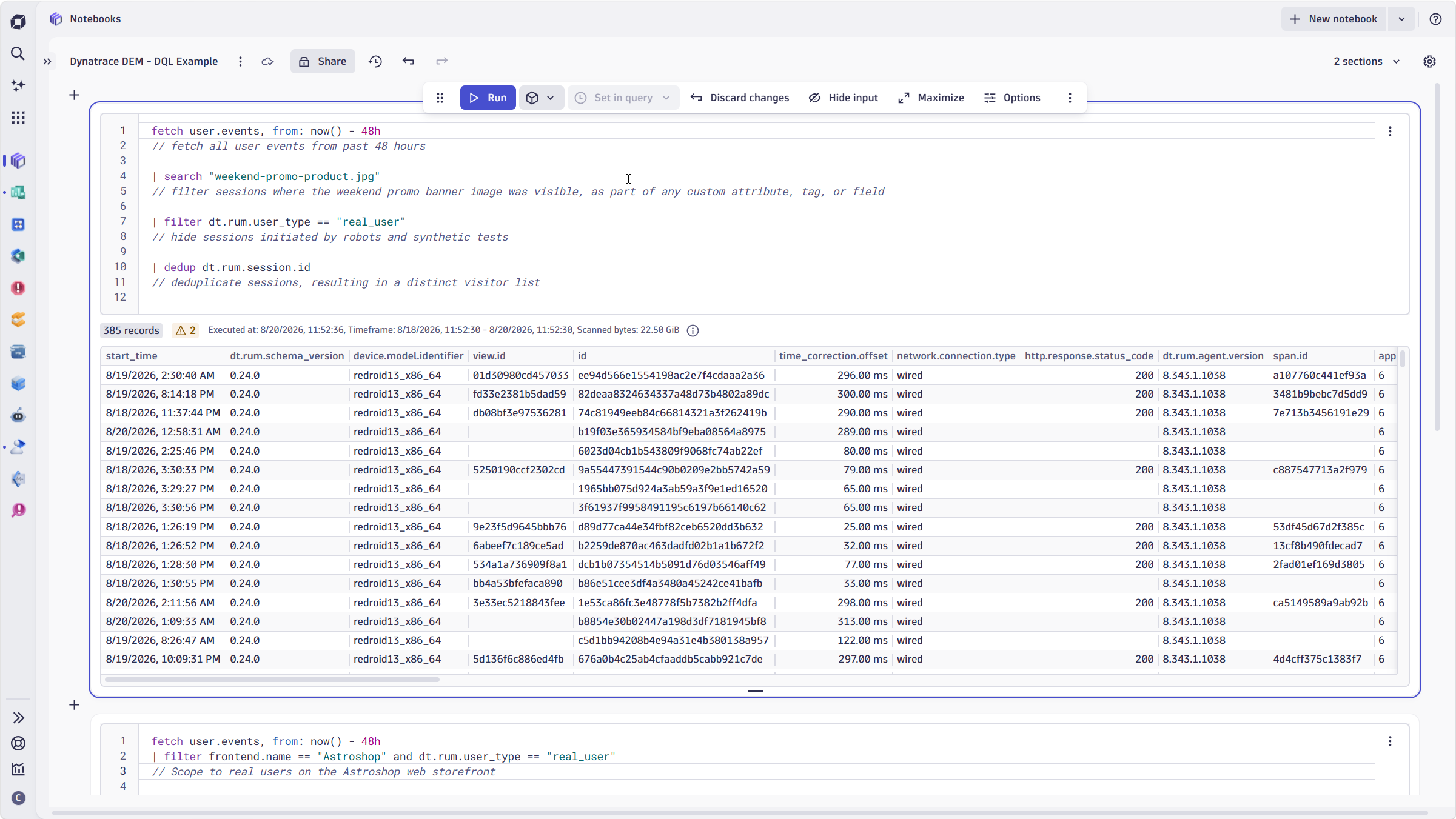Screen dimensions: 1456x819
Task: Click the 385 records label
Action: point(131,330)
